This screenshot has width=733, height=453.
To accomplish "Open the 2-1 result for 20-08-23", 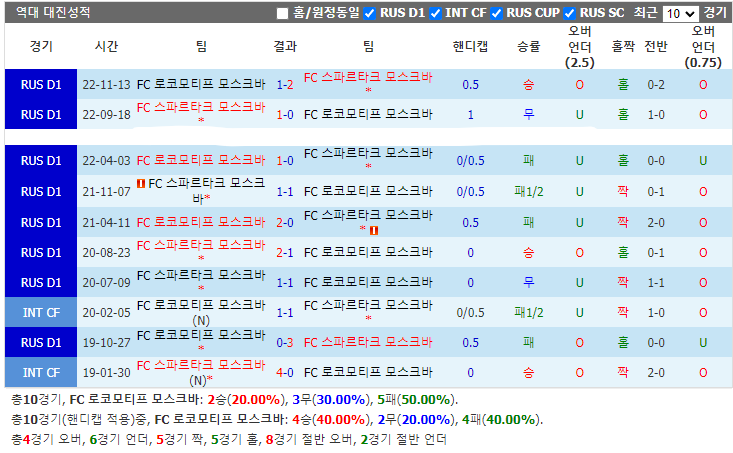I will coord(285,253).
